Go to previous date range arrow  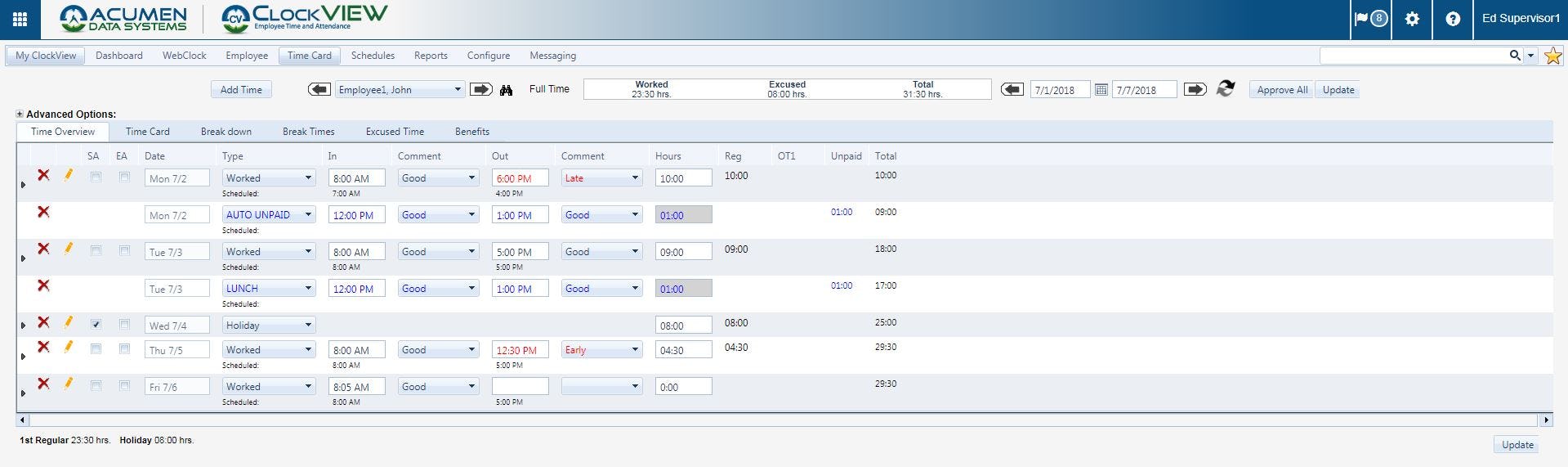(1012, 89)
